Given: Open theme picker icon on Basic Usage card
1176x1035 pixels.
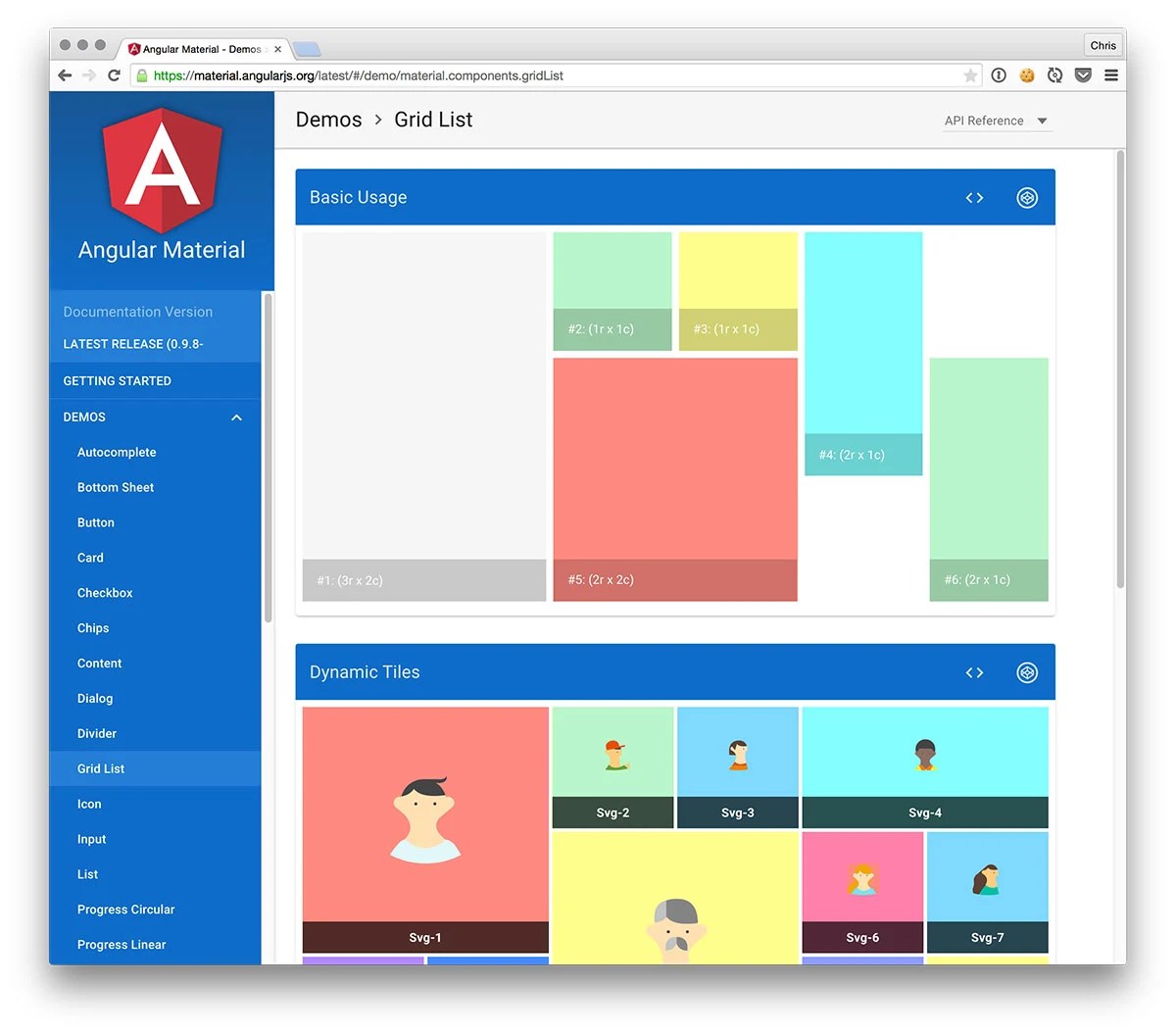Looking at the screenshot, I should click(x=1027, y=197).
